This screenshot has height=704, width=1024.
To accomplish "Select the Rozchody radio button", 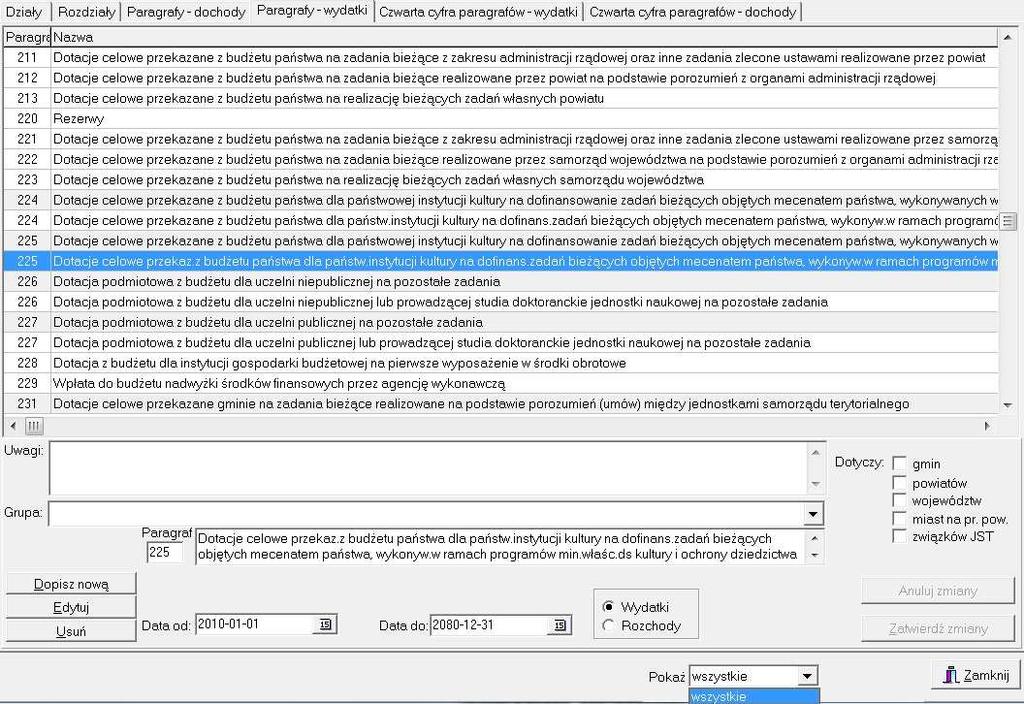I will [x=608, y=626].
